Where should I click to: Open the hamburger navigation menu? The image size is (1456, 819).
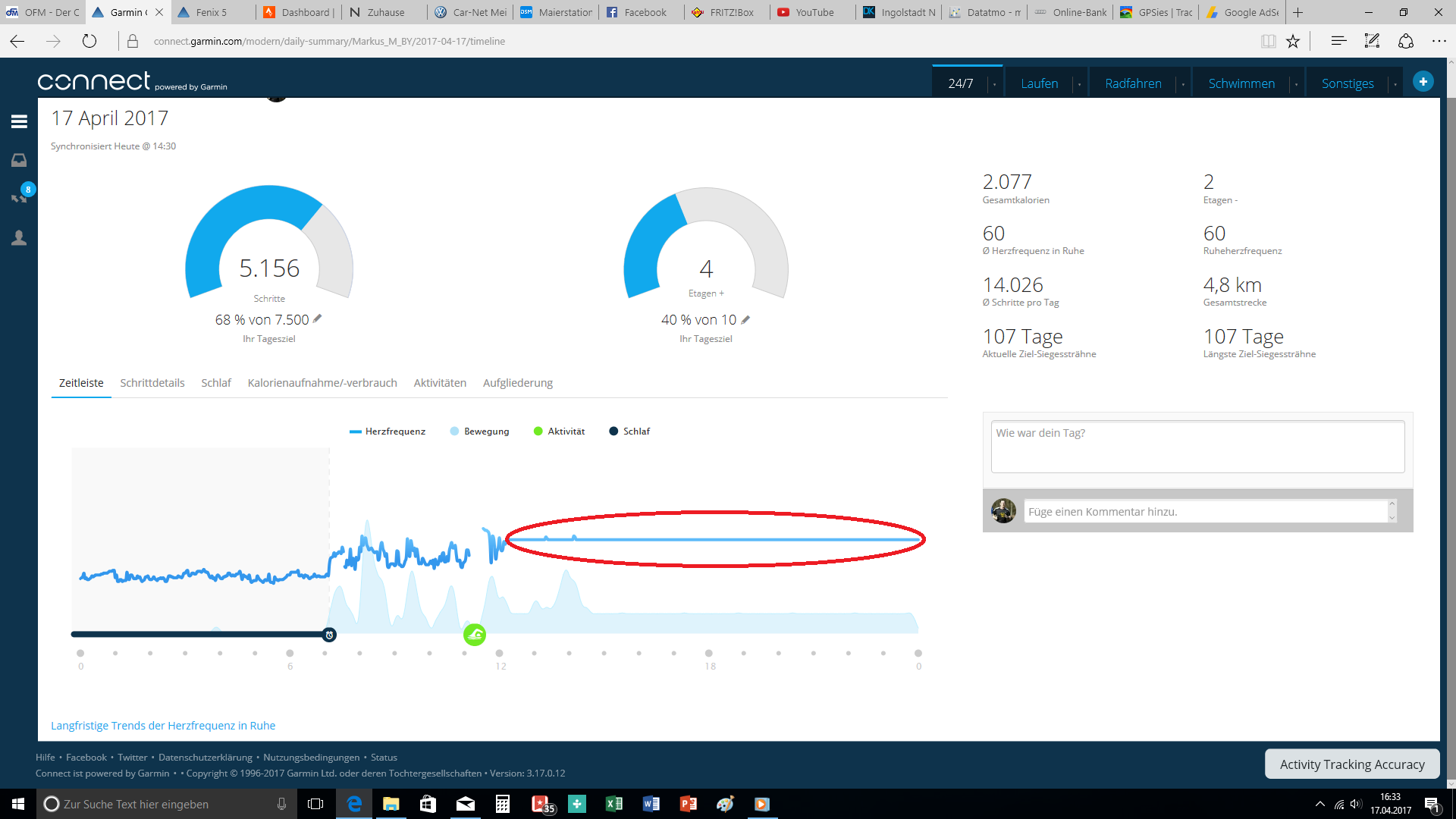(x=19, y=121)
